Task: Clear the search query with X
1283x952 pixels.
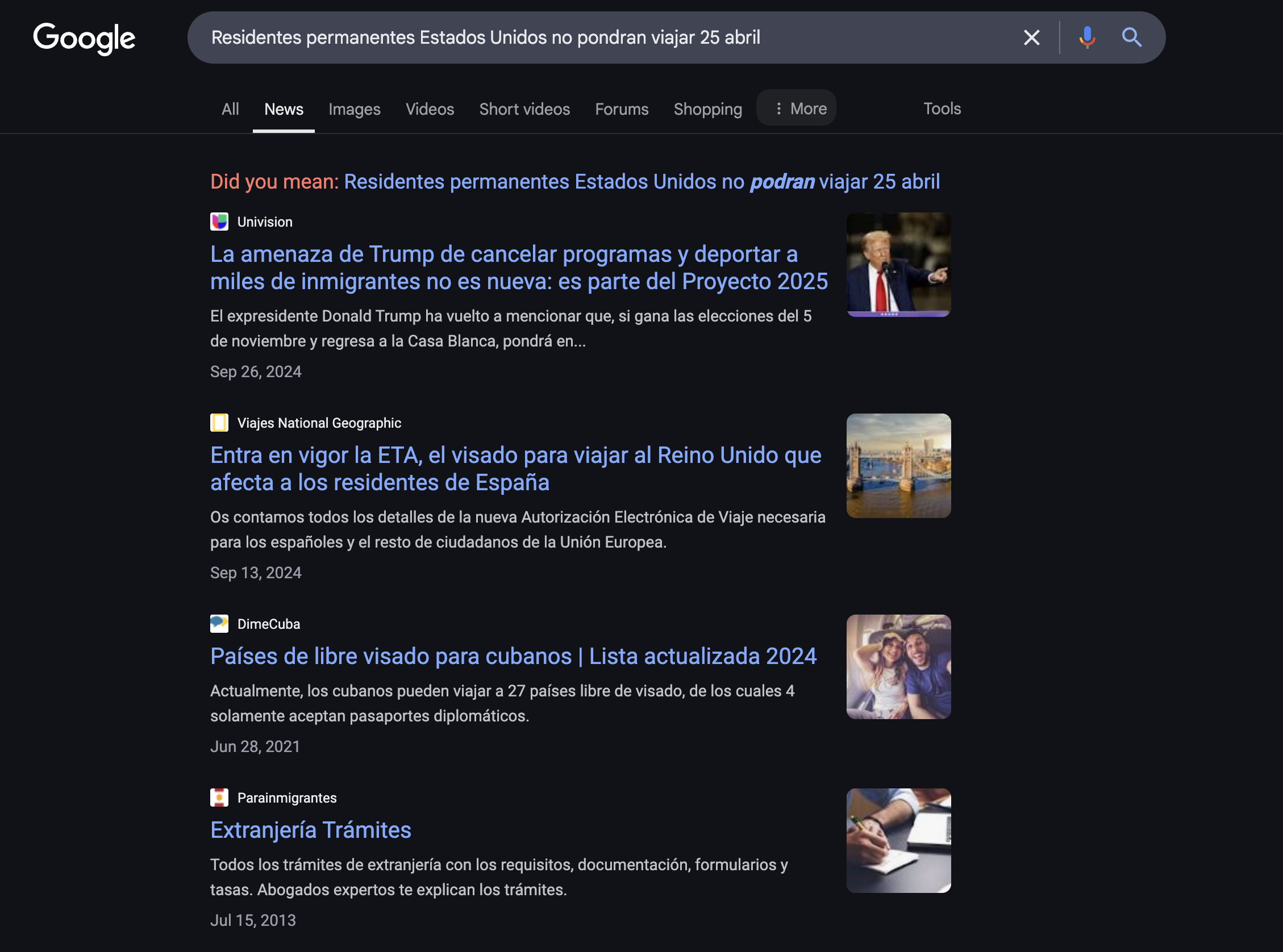Action: click(x=1031, y=38)
